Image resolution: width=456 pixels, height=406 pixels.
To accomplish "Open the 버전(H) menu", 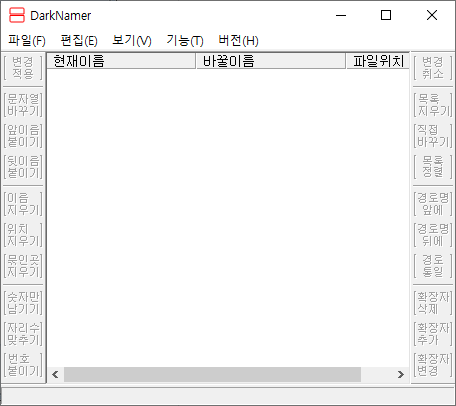I will coord(238,41).
